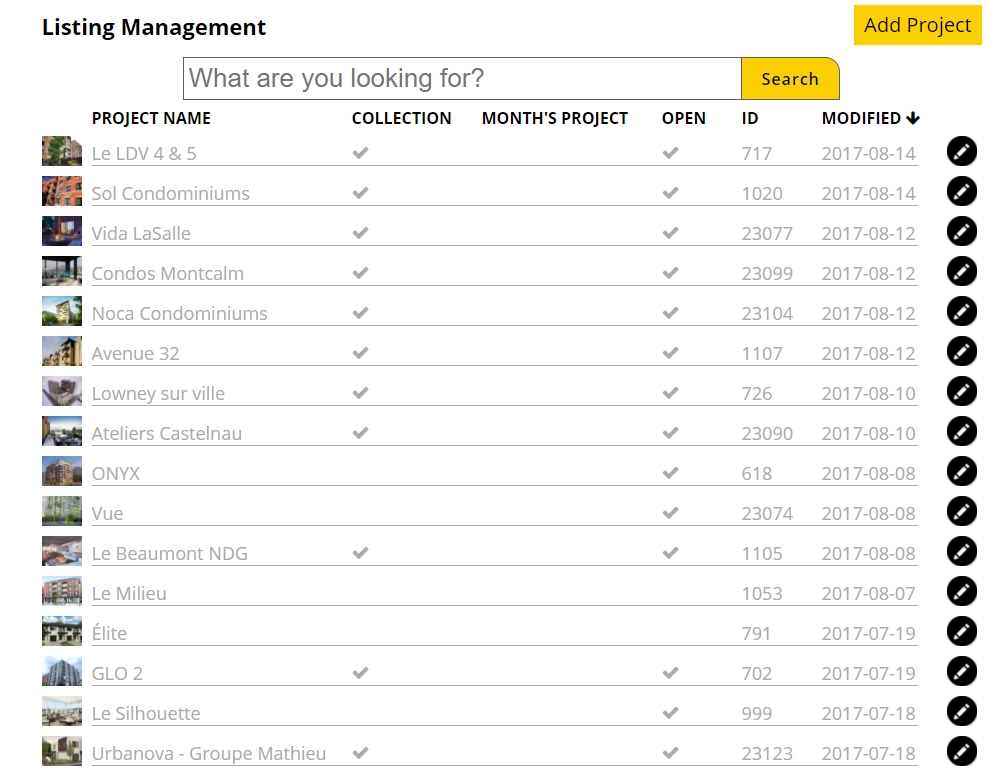This screenshot has width=997, height=770.
Task: Click the Avenue 32 project thumbnail
Action: coord(62,352)
